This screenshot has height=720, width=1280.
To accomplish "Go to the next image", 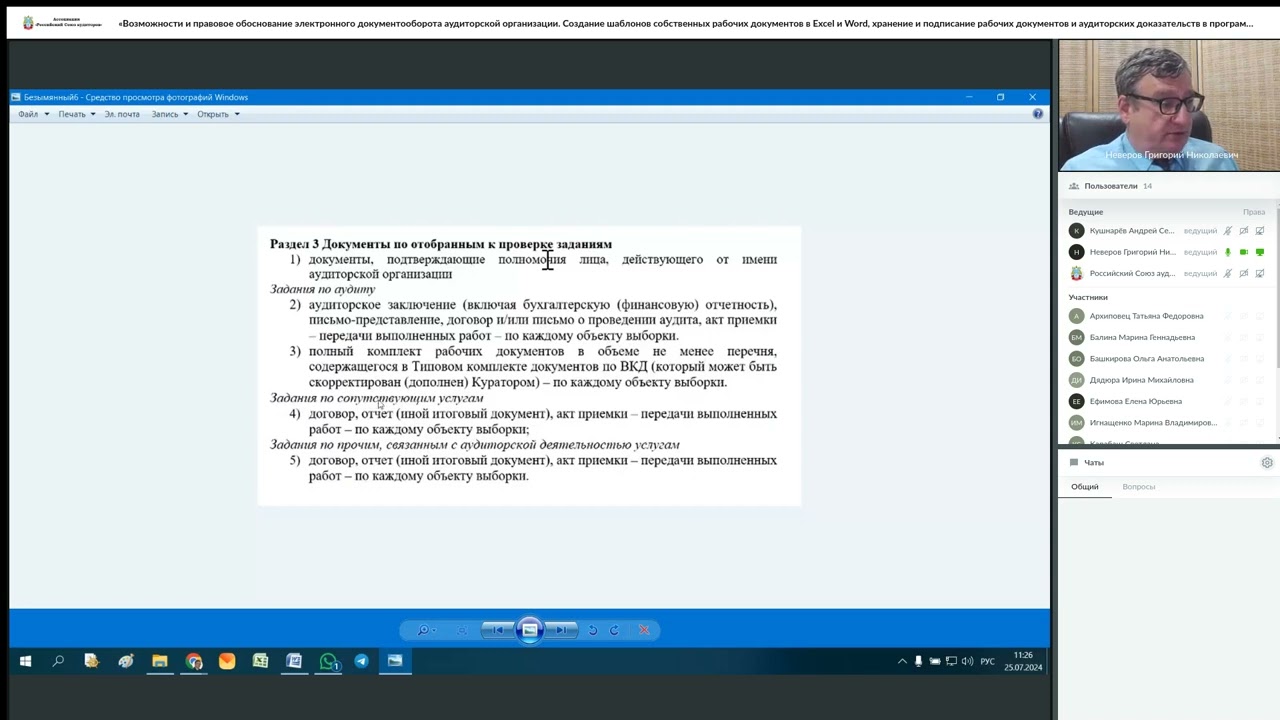I will [562, 630].
